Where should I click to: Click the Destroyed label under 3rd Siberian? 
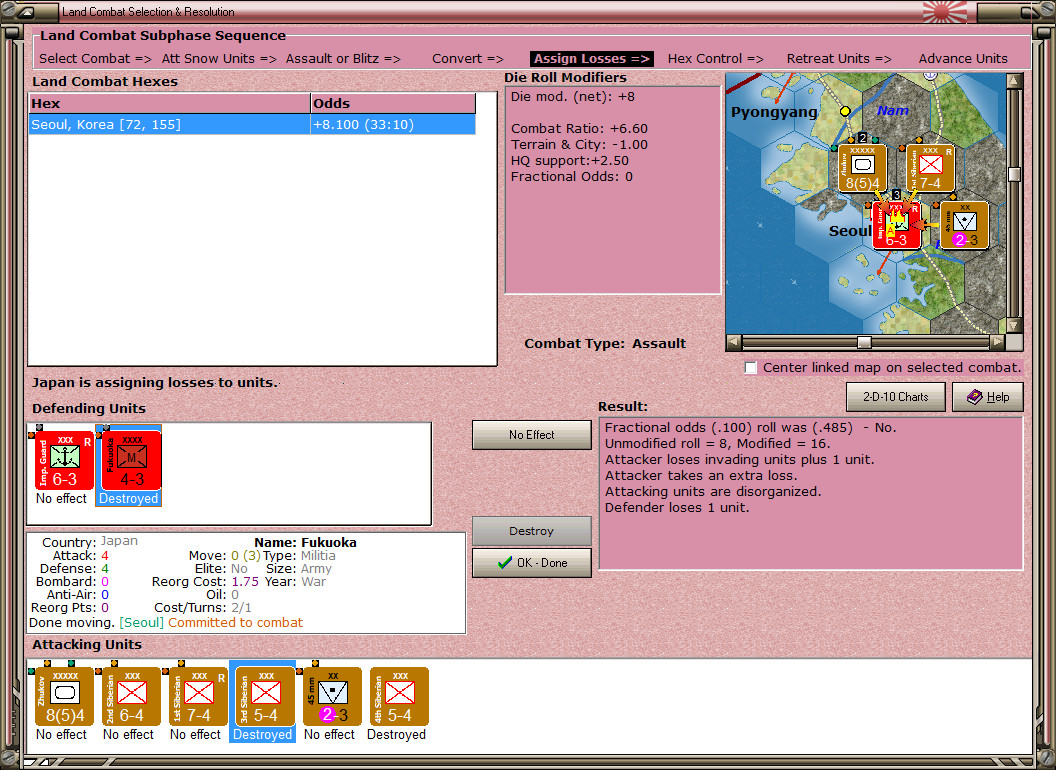(x=263, y=734)
